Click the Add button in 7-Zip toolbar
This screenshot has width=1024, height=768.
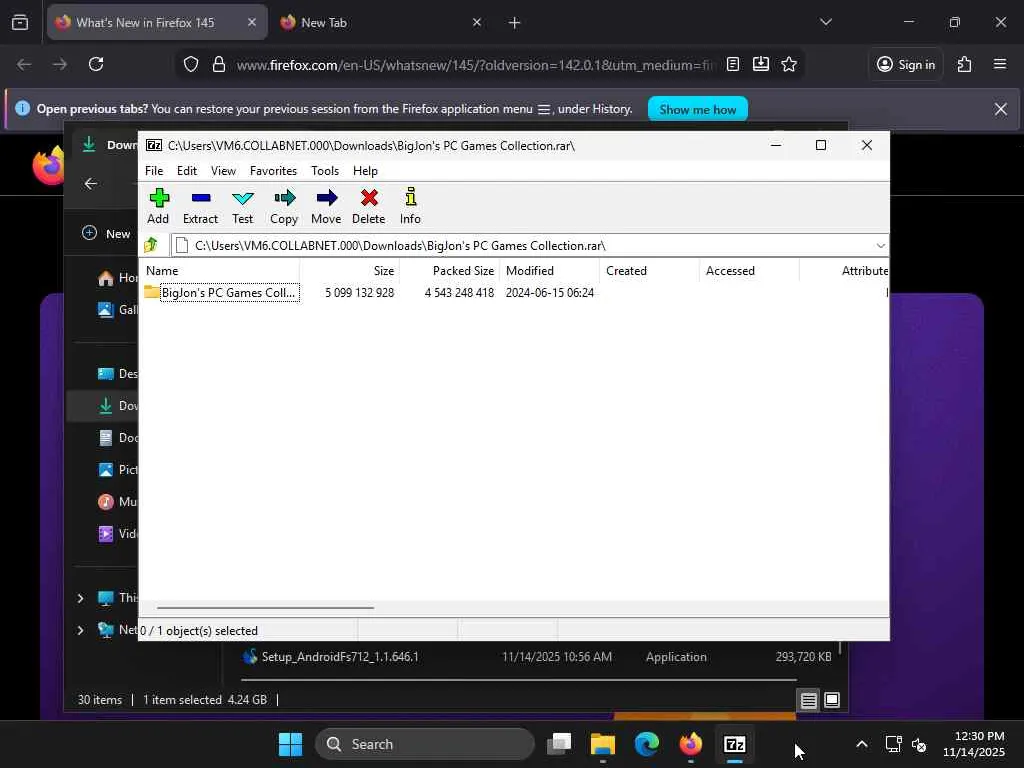coord(158,206)
